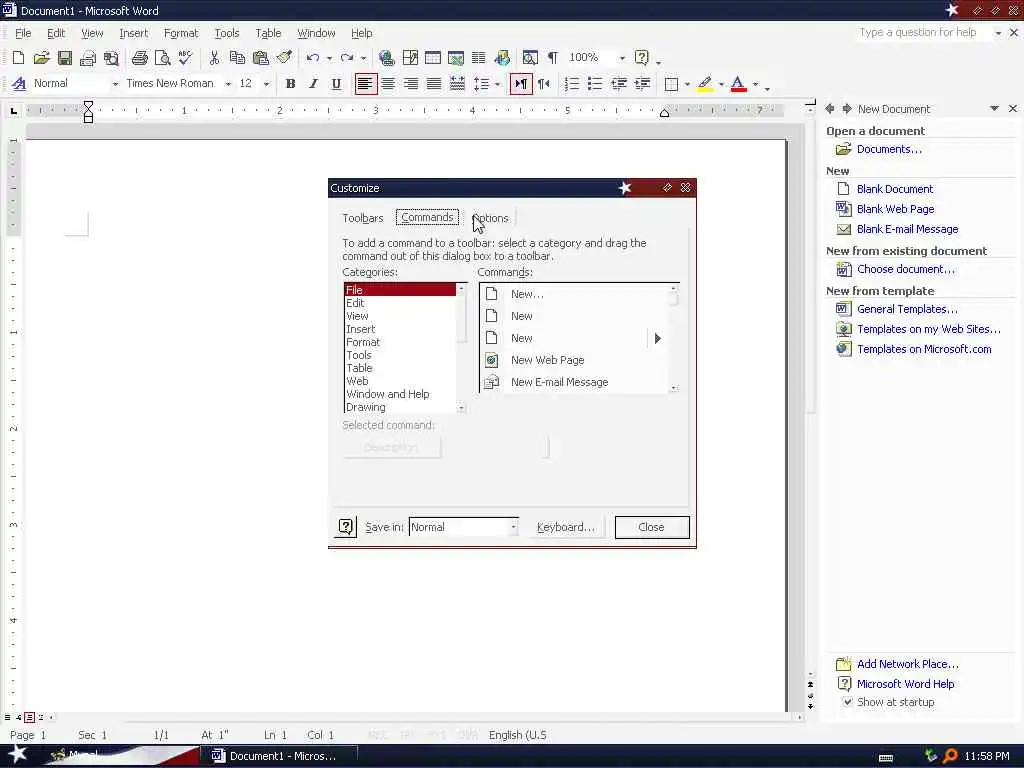Expand the third New command submenu arrow
Screen dimensions: 1024x768
[x=658, y=338]
